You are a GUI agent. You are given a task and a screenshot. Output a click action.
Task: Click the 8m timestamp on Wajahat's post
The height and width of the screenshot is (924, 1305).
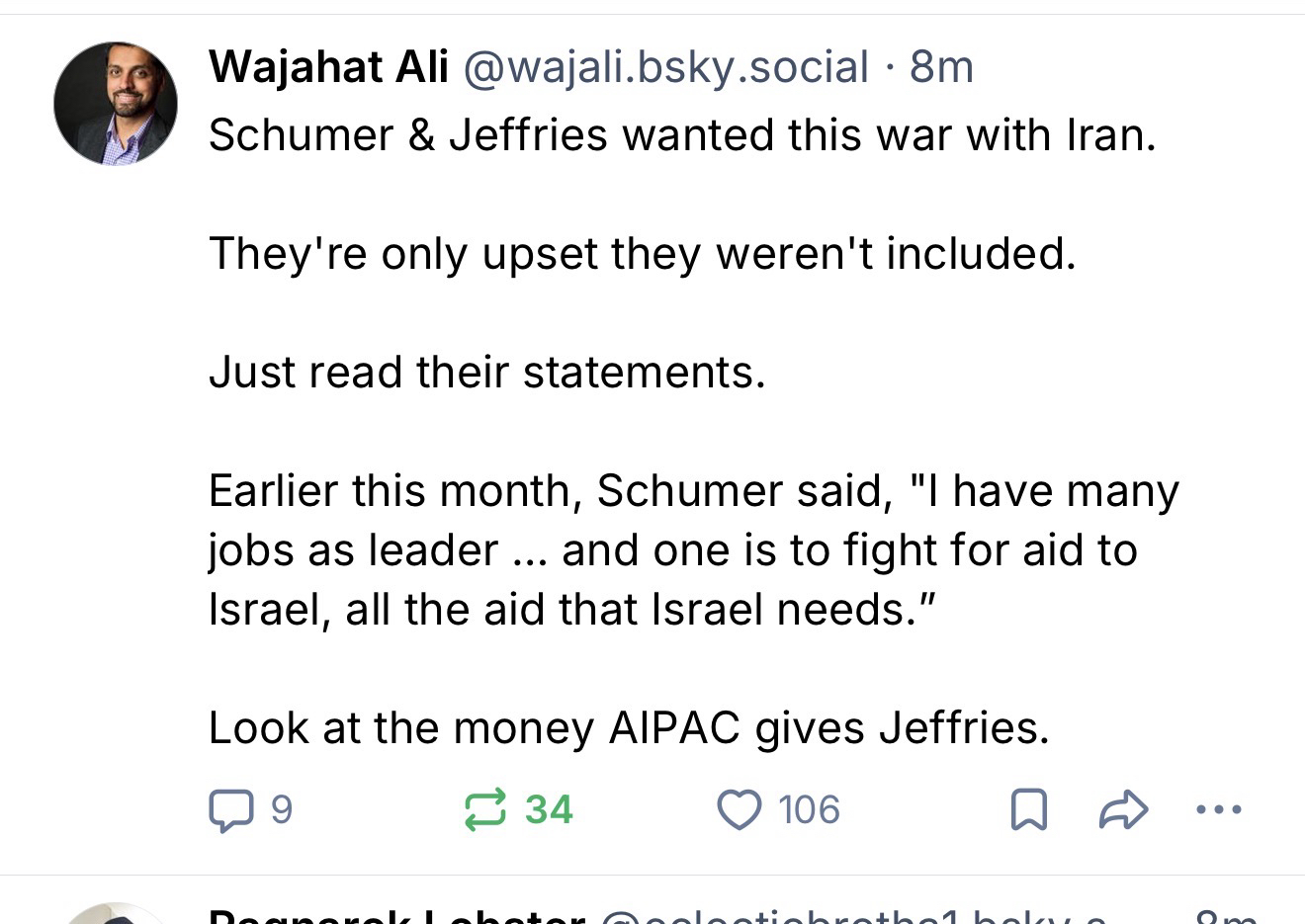[941, 67]
